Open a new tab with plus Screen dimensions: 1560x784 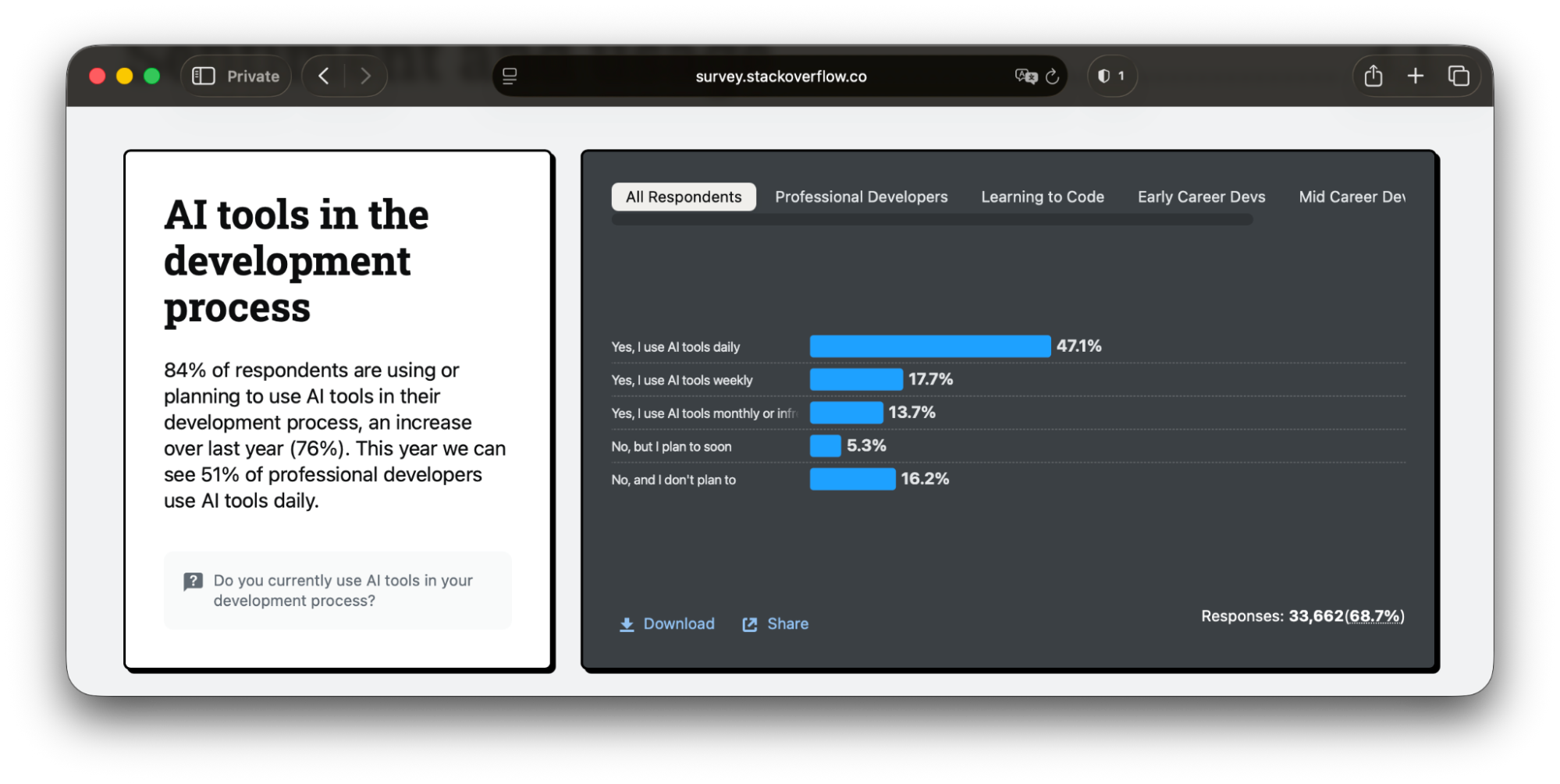(x=1415, y=76)
